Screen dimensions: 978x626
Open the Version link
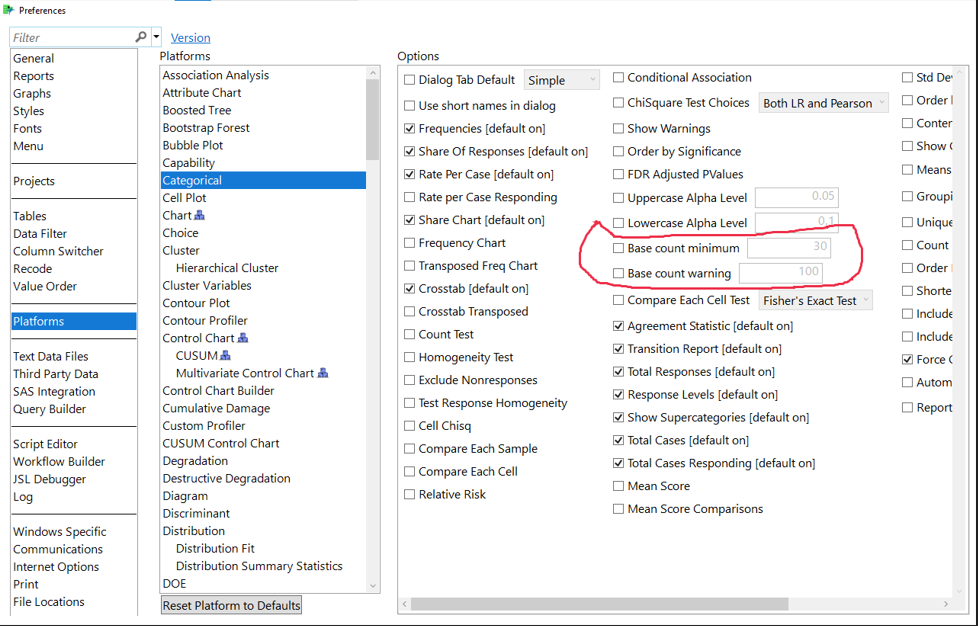coord(190,38)
